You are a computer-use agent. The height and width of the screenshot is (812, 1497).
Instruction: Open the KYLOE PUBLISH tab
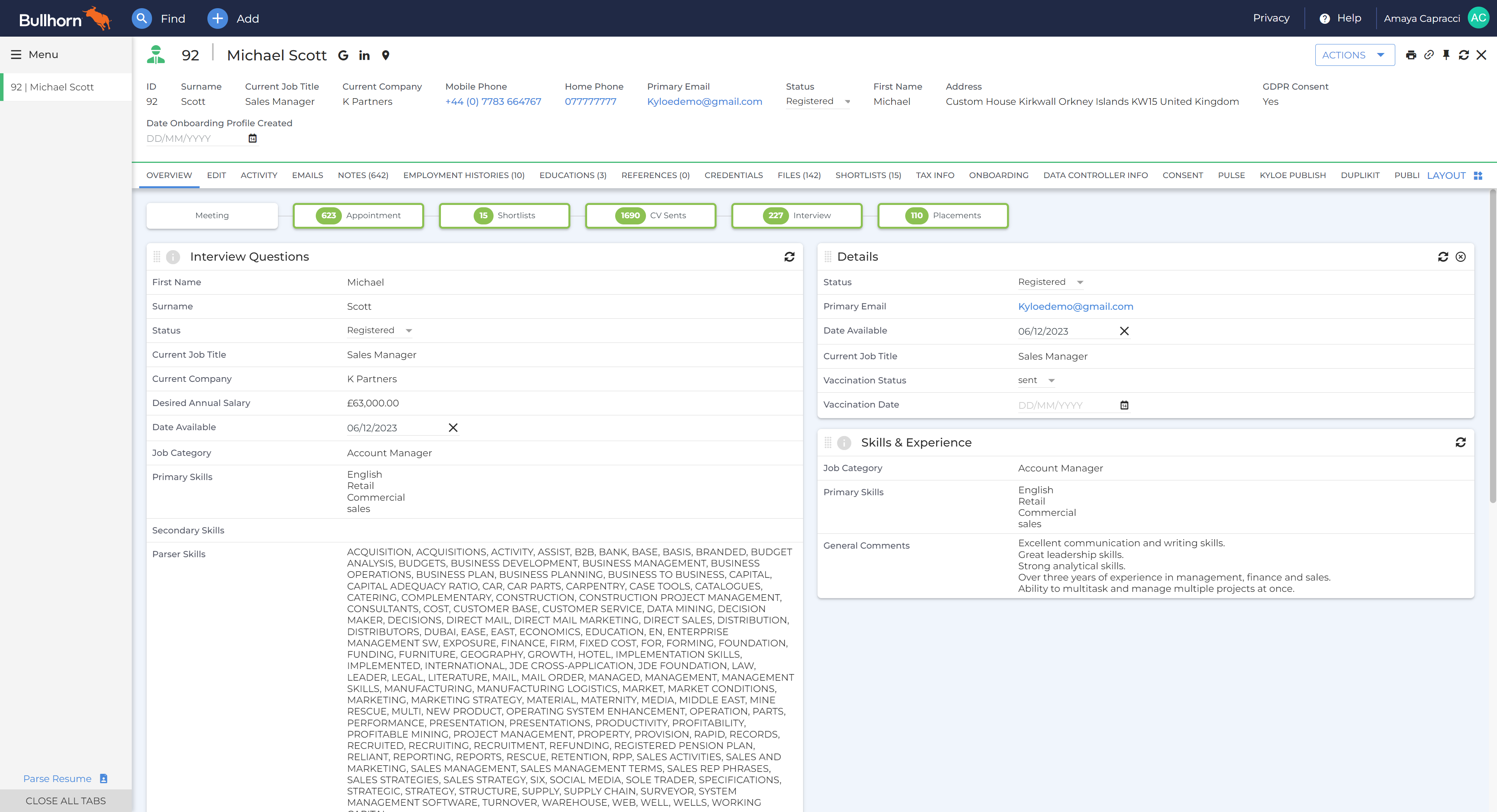tap(1292, 175)
